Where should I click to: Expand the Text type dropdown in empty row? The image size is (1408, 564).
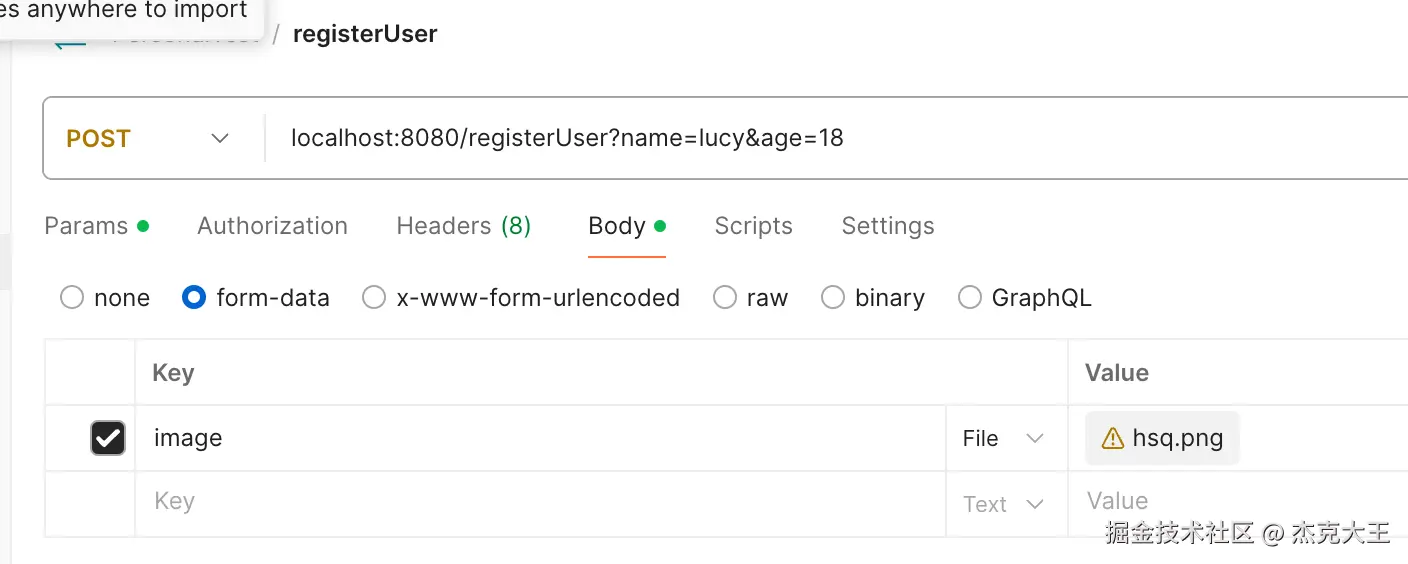pos(1003,505)
